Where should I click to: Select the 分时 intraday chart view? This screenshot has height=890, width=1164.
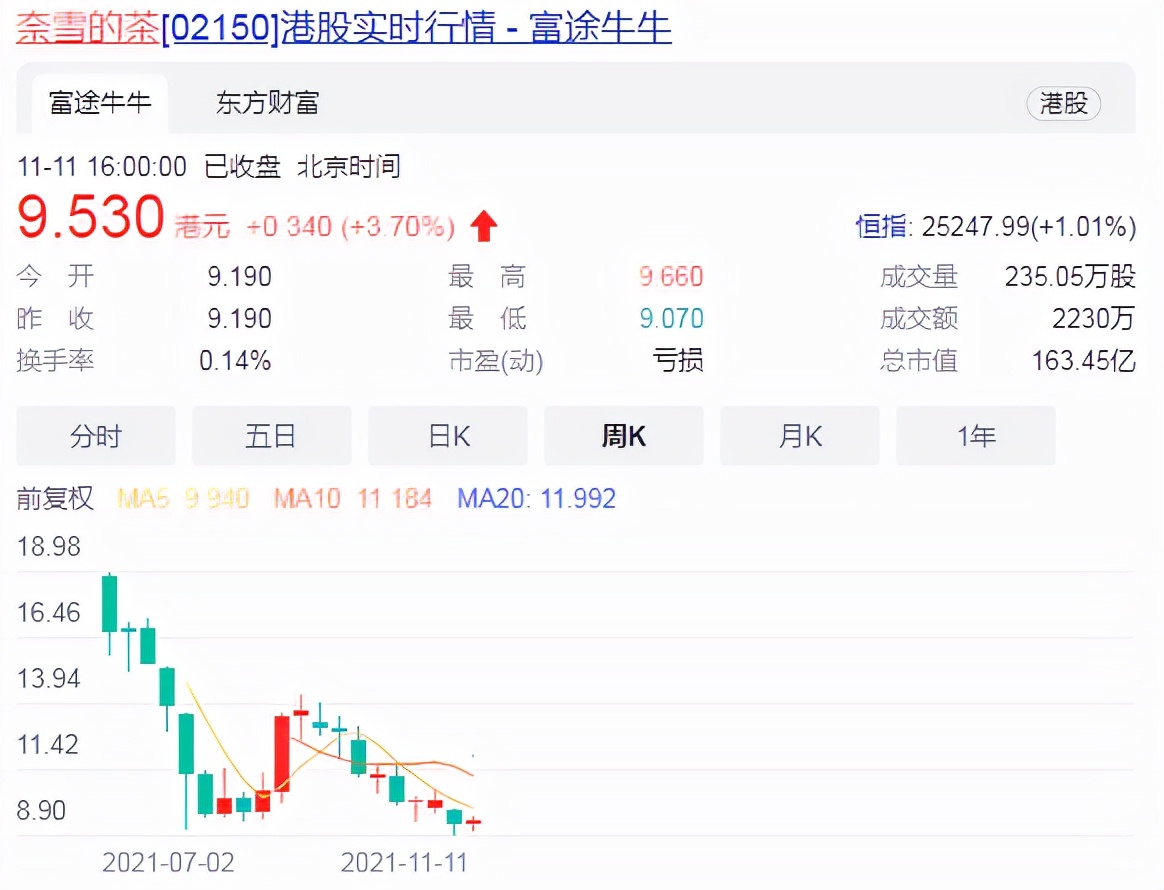pyautogui.click(x=95, y=435)
